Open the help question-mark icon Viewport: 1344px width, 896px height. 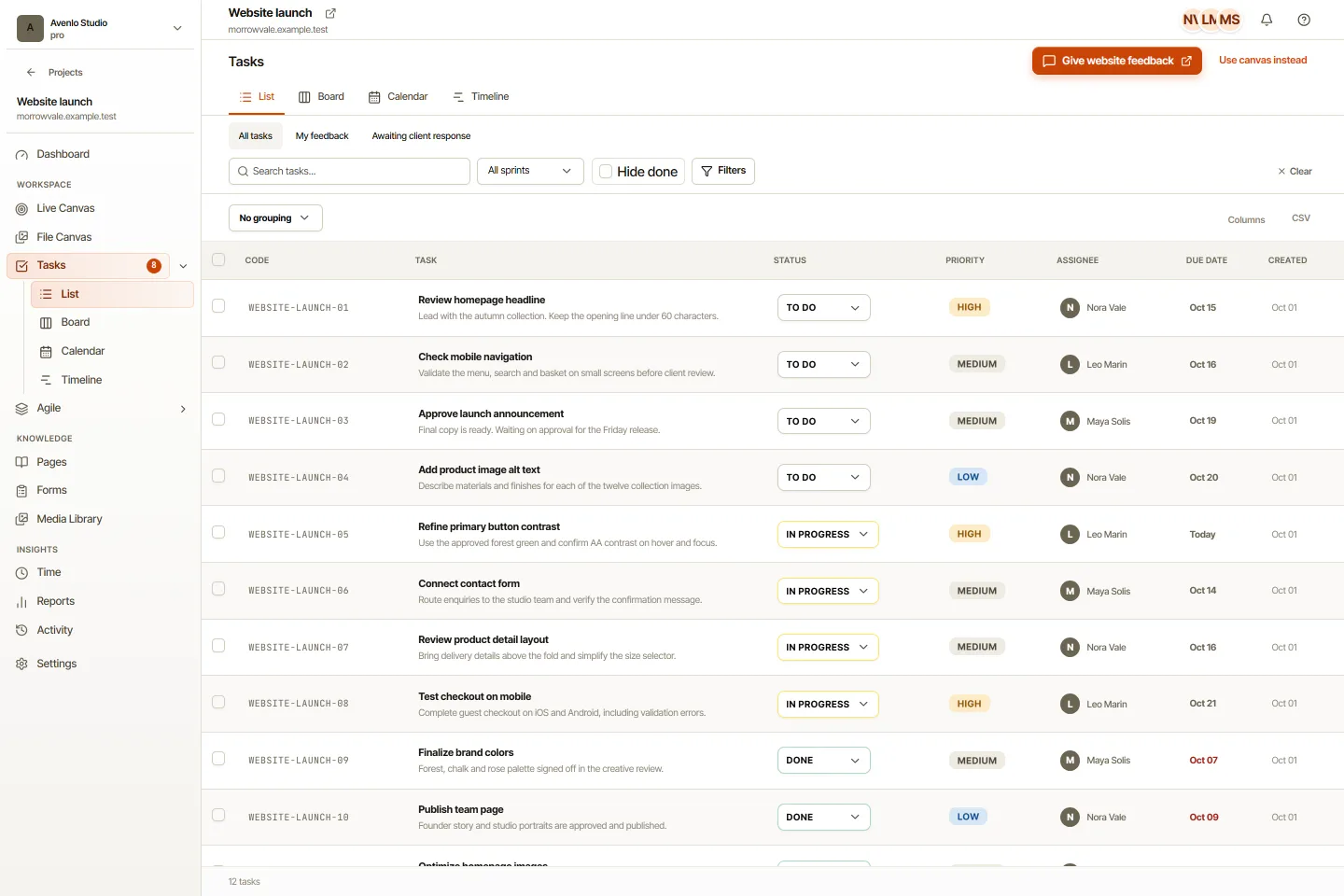pyautogui.click(x=1304, y=20)
